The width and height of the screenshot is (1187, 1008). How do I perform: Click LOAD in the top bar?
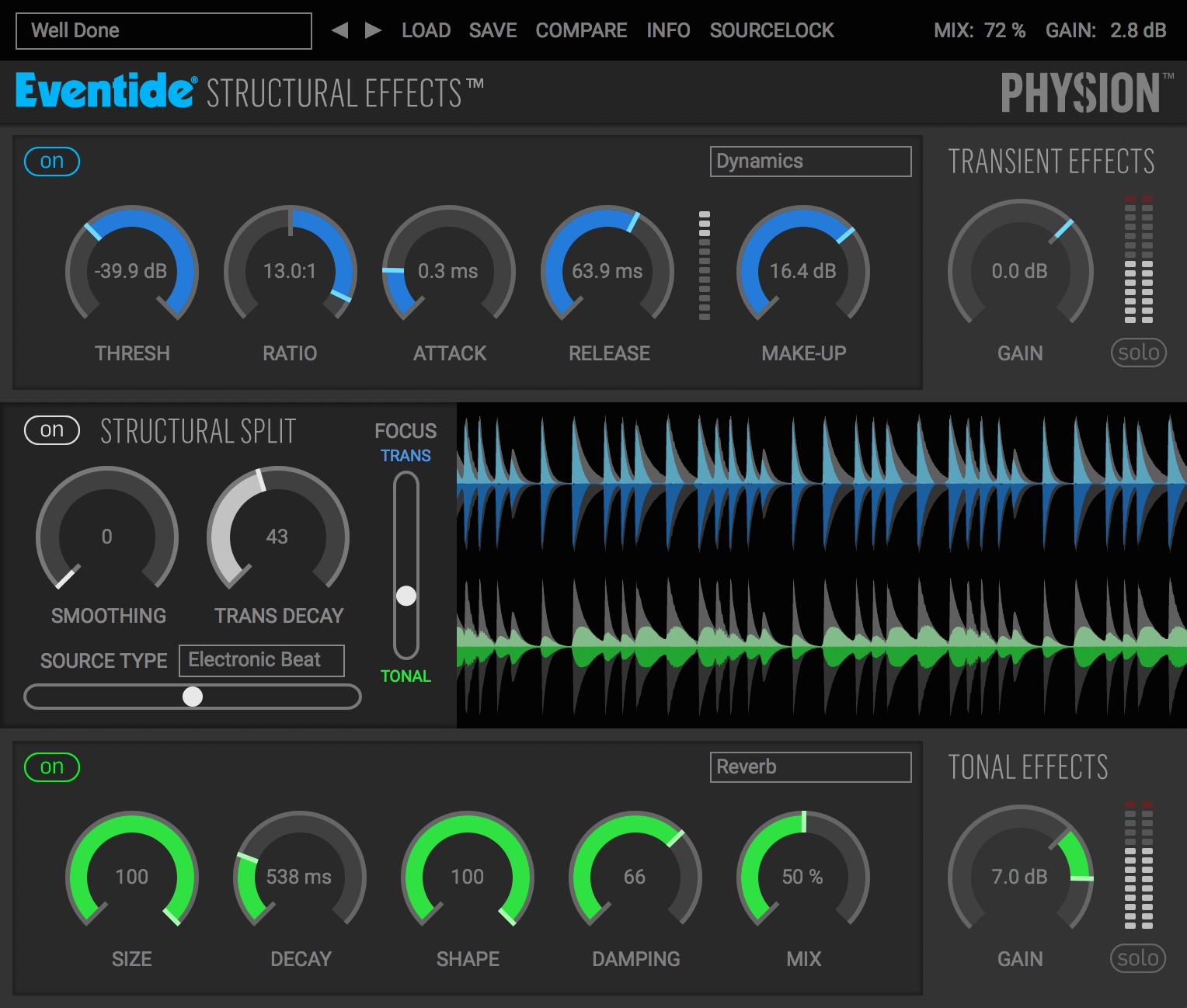(x=426, y=30)
